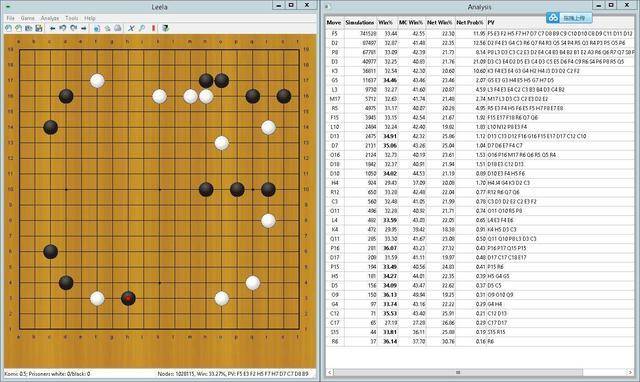Viewport: 640px width, 382px height.
Task: Select the R6 move row at table bottom
Action: tap(480, 341)
